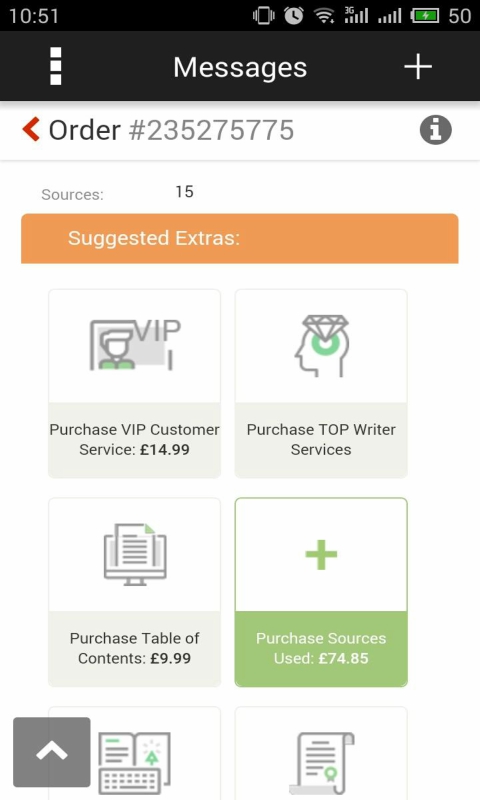Image resolution: width=480 pixels, height=800 pixels.
Task: Tap the green plus Sources icon
Action: [321, 555]
